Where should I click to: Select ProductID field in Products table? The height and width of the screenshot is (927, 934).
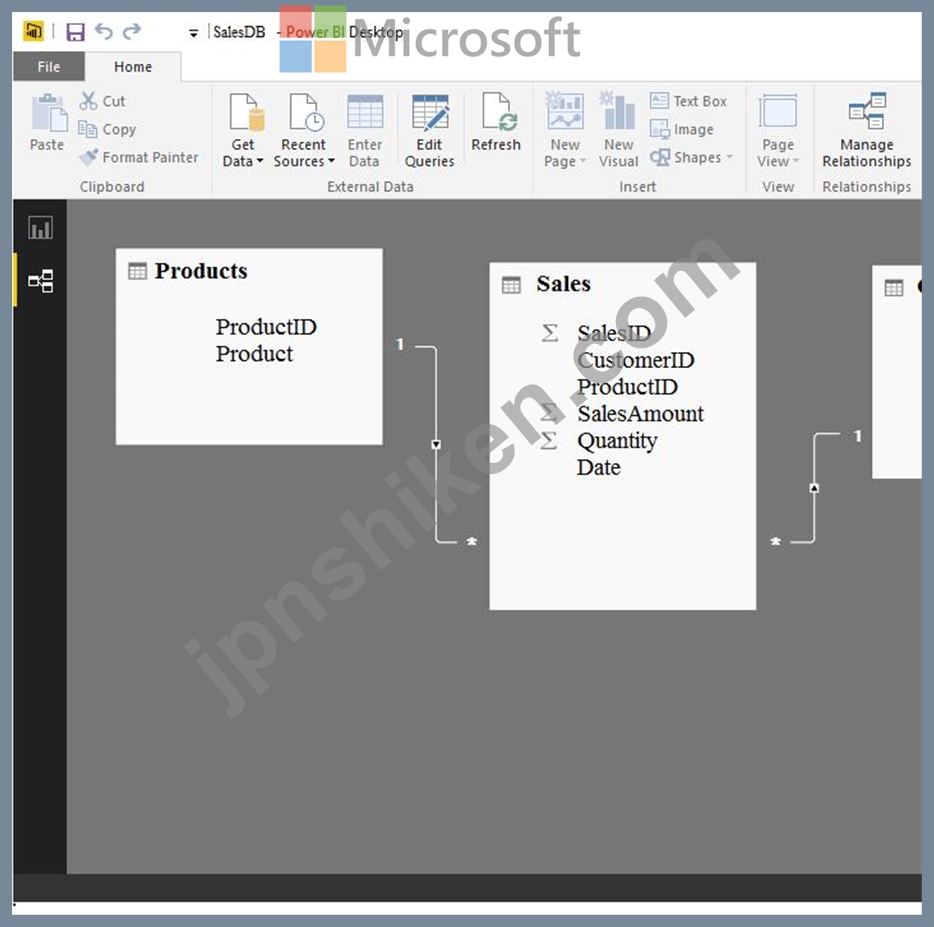[266, 326]
